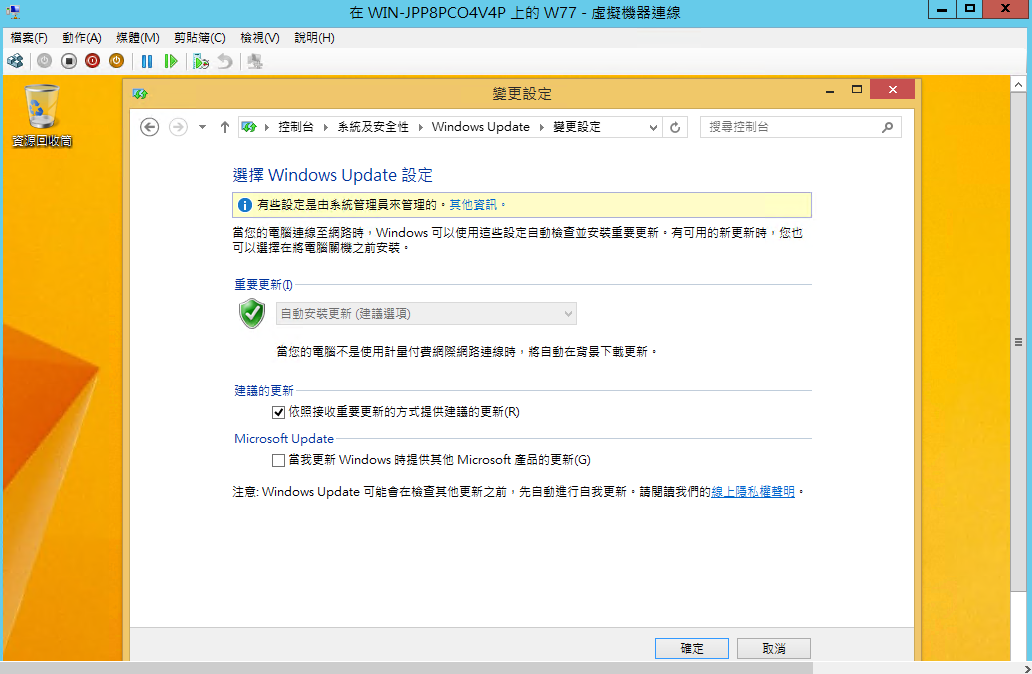1032x674 pixels.
Task: Click the 重要更新(I) section label
Action: pyautogui.click(x=263, y=284)
